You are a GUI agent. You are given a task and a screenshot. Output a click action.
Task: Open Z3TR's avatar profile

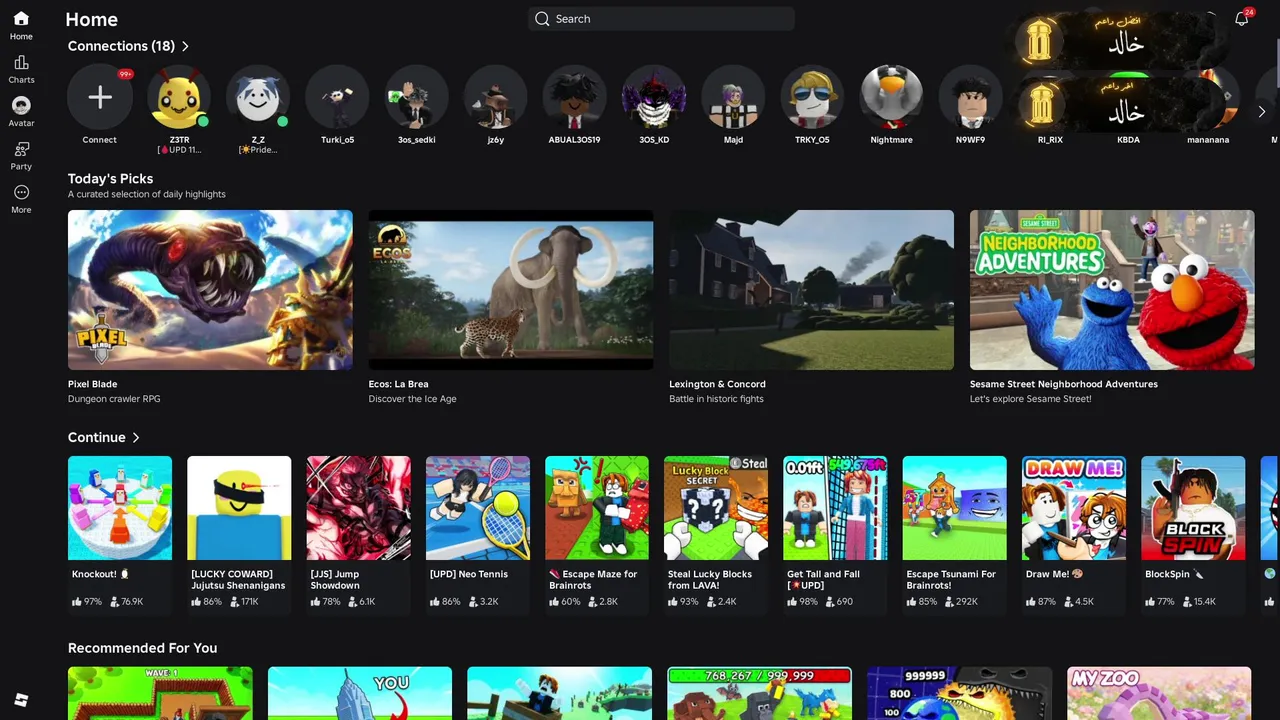pyautogui.click(x=179, y=97)
